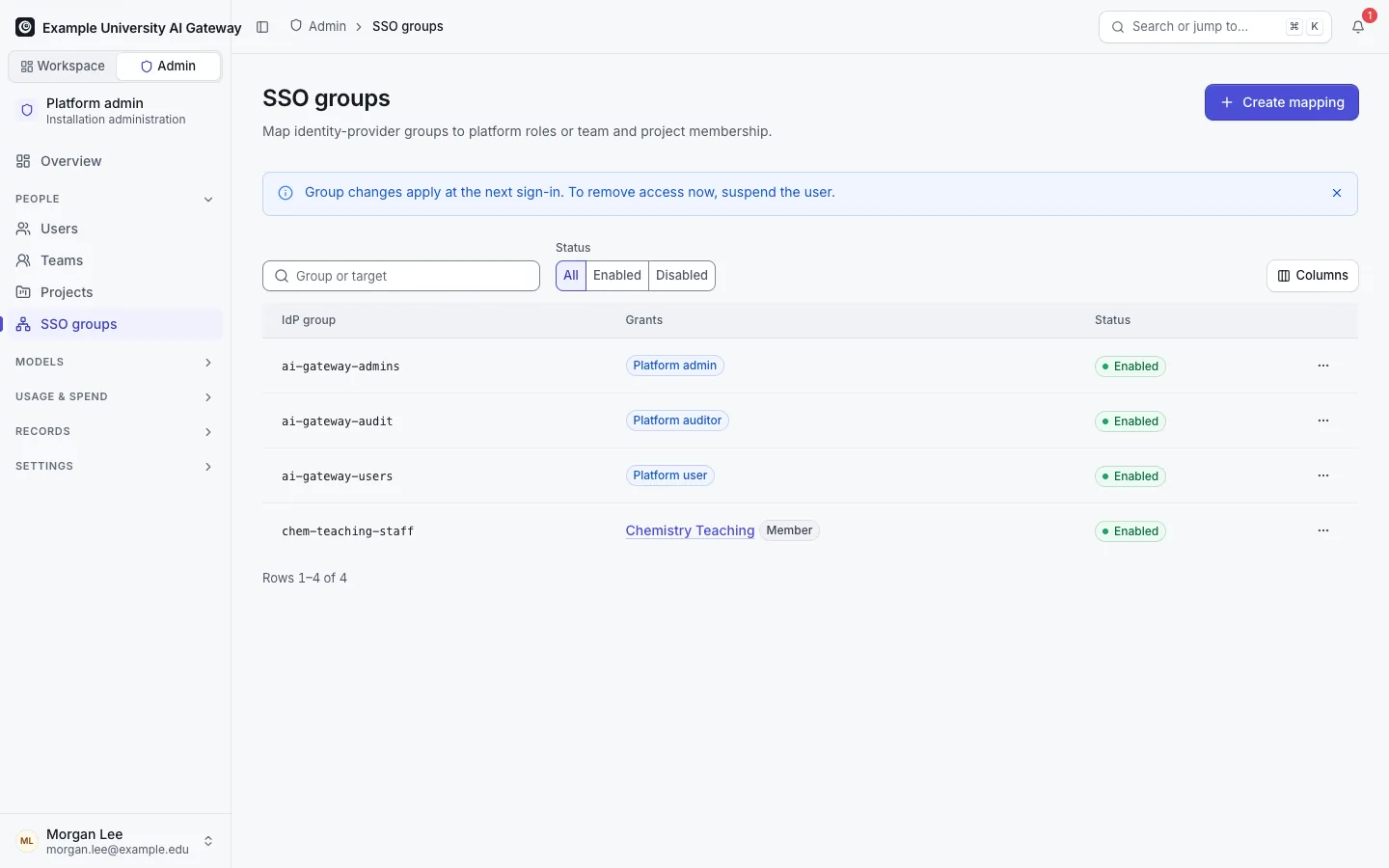Open row actions for ai-gateway-audit
This screenshot has height=868, width=1389.
1323,420
